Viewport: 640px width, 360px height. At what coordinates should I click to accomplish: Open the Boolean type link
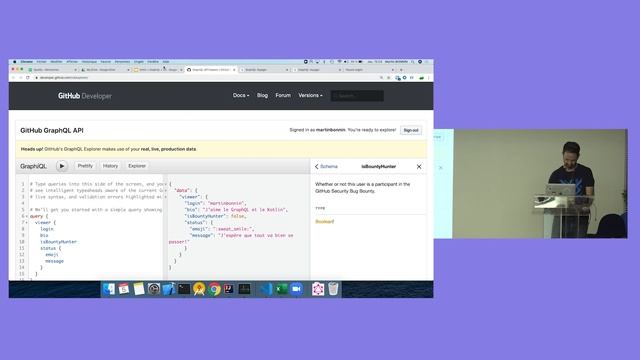click(x=324, y=222)
